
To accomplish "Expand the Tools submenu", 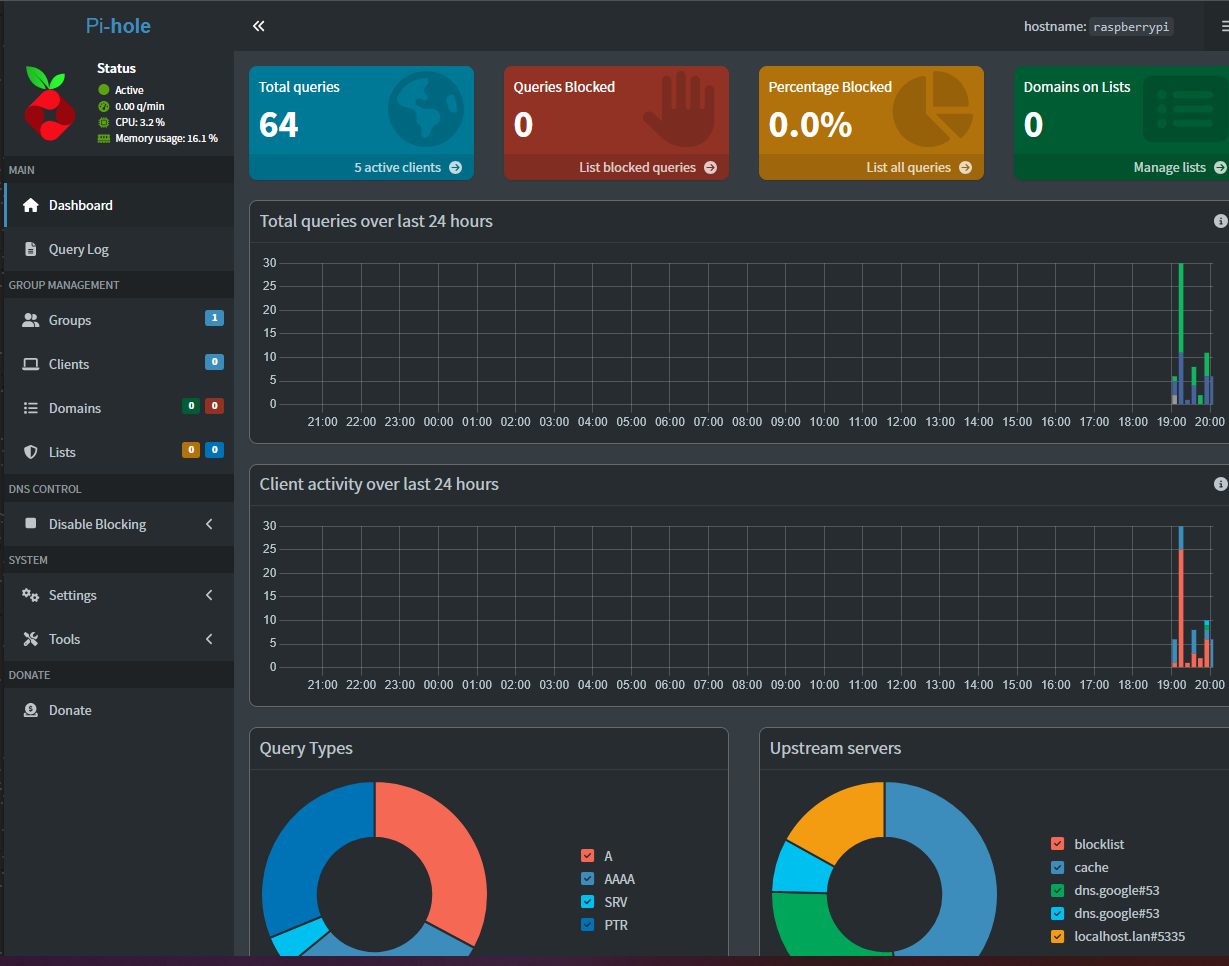I will click(64, 639).
